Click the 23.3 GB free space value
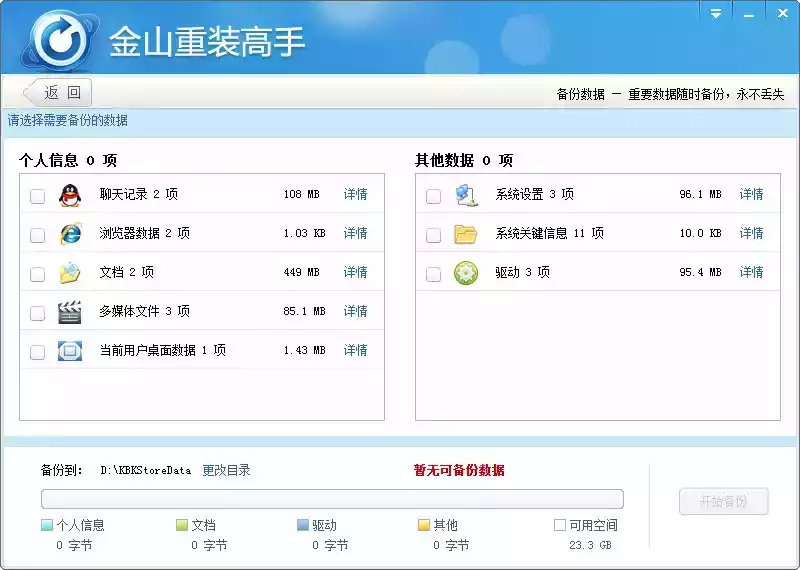Screen dimensions: 800x570 coord(590,545)
